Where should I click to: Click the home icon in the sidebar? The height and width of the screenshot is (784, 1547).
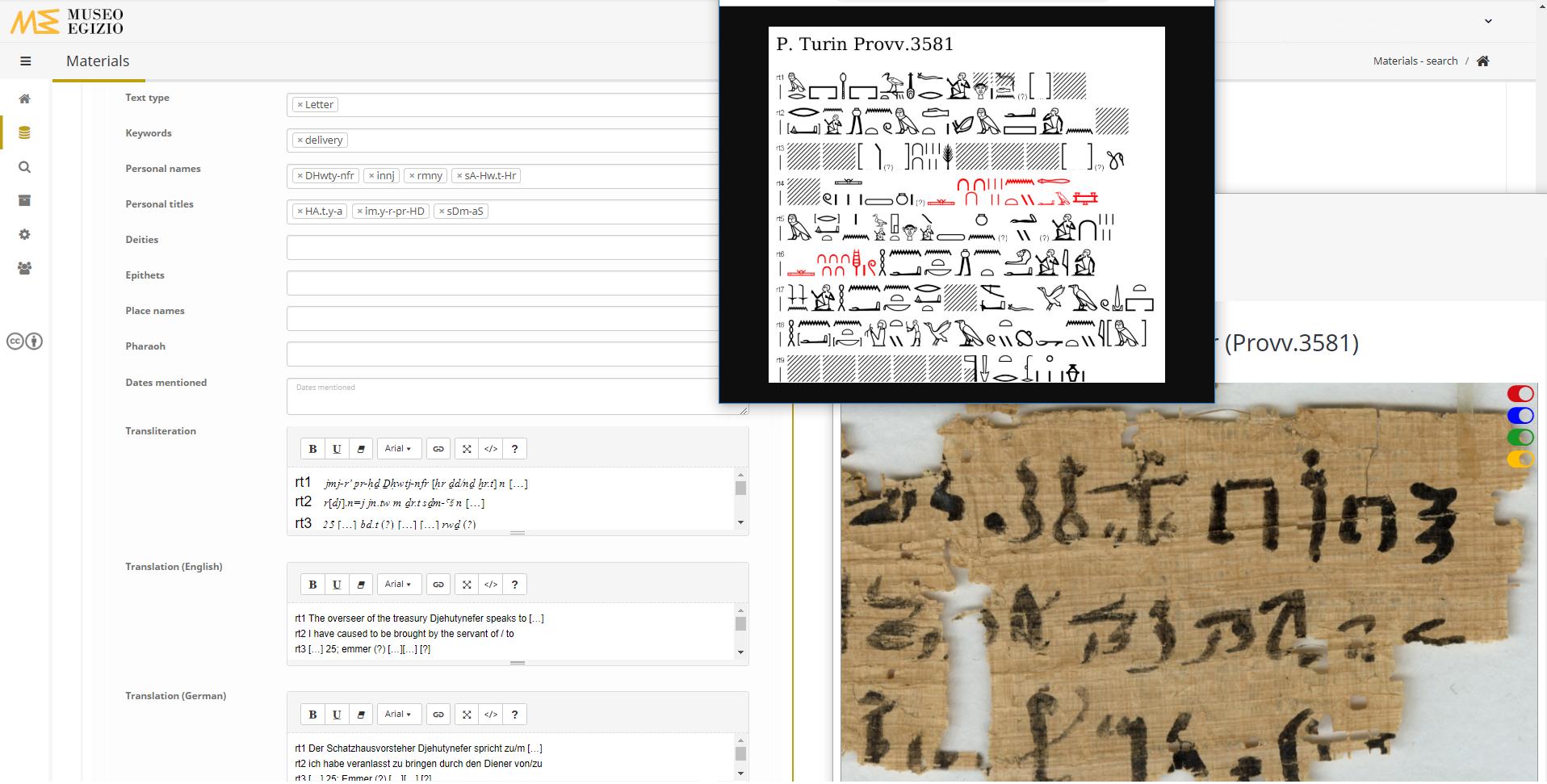pos(24,99)
